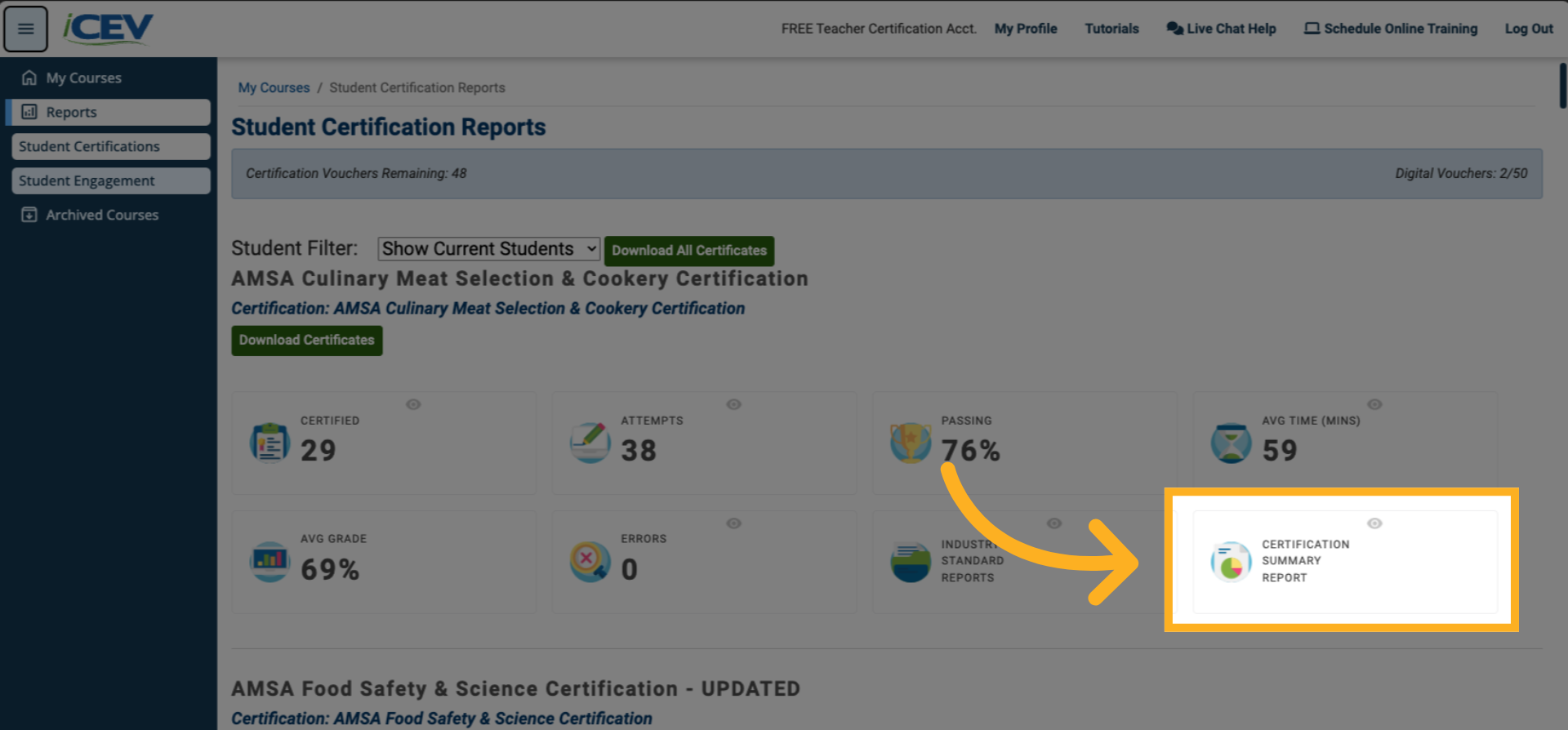Select My Courses in the sidebar
Image resolution: width=1568 pixels, height=730 pixels.
point(108,78)
